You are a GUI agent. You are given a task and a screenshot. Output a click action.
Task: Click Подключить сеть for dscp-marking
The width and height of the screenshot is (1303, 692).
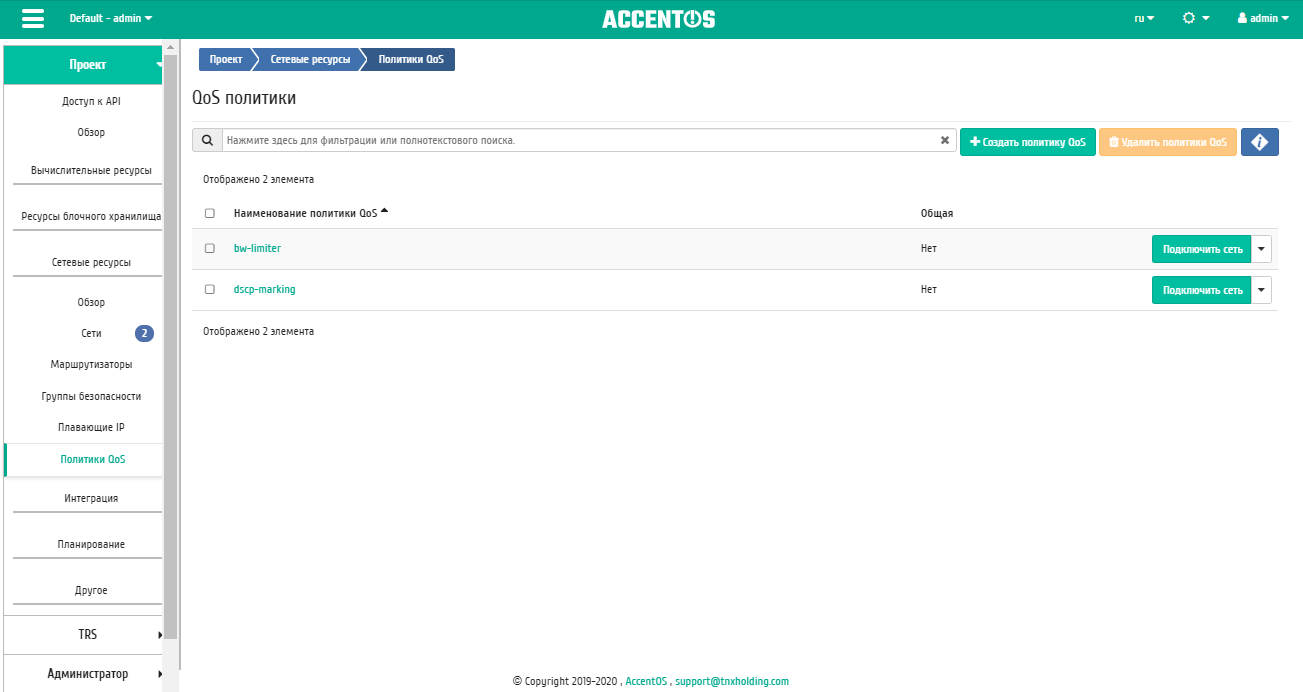pos(1202,290)
